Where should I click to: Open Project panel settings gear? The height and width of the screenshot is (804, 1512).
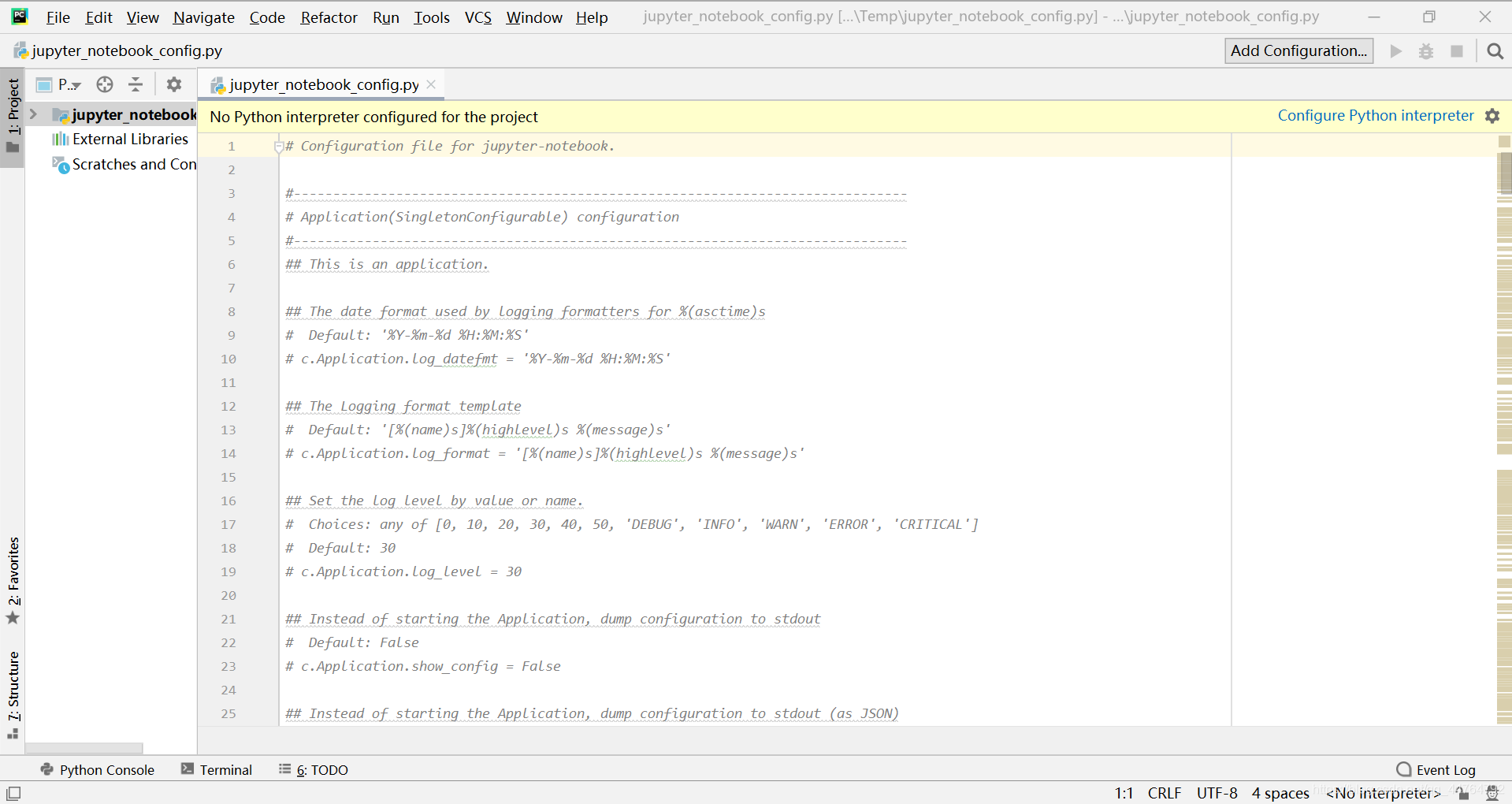pos(174,84)
